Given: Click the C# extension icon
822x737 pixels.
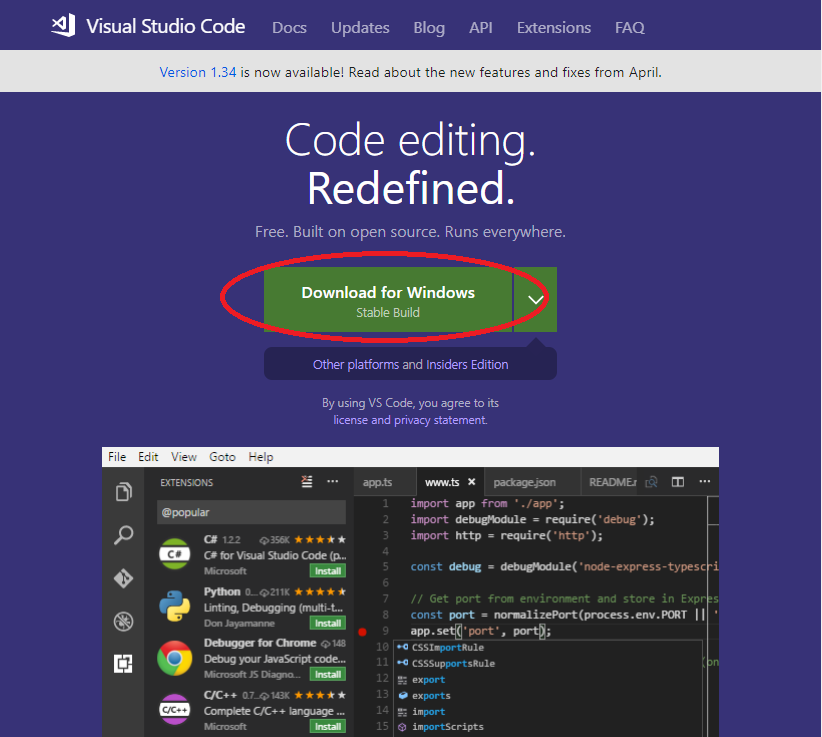Looking at the screenshot, I should coord(175,554).
